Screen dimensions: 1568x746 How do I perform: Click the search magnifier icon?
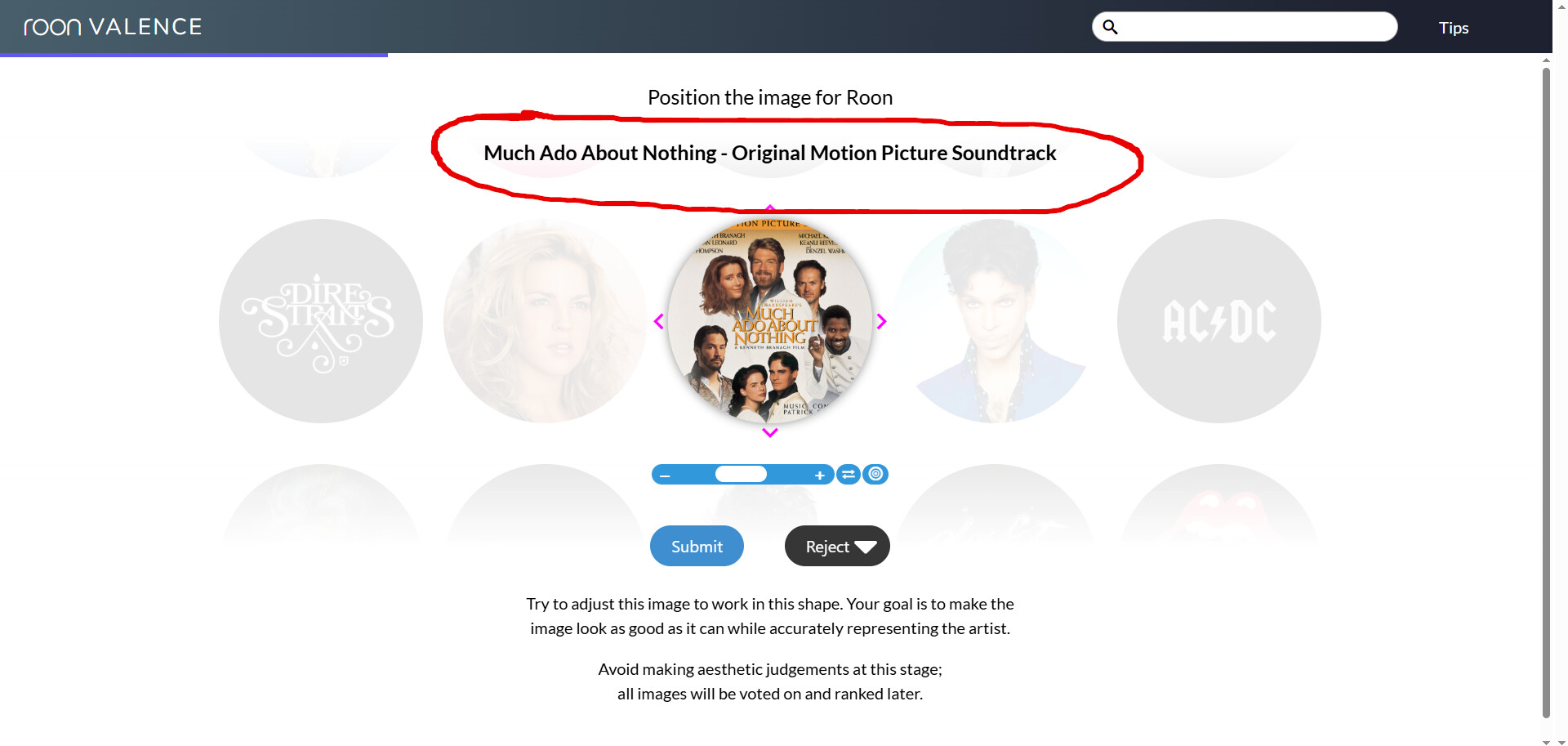1110,27
